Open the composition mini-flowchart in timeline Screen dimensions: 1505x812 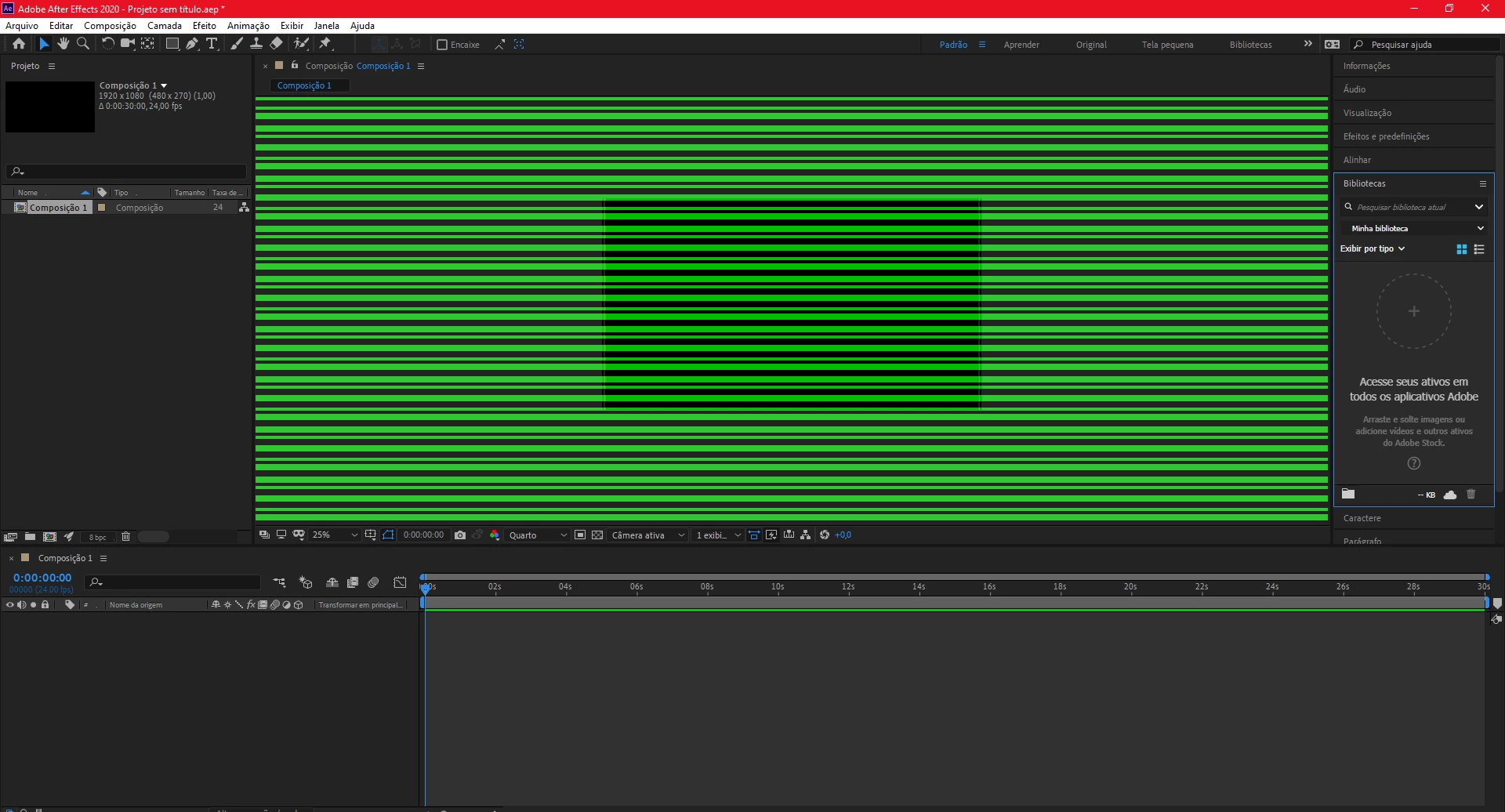280,582
